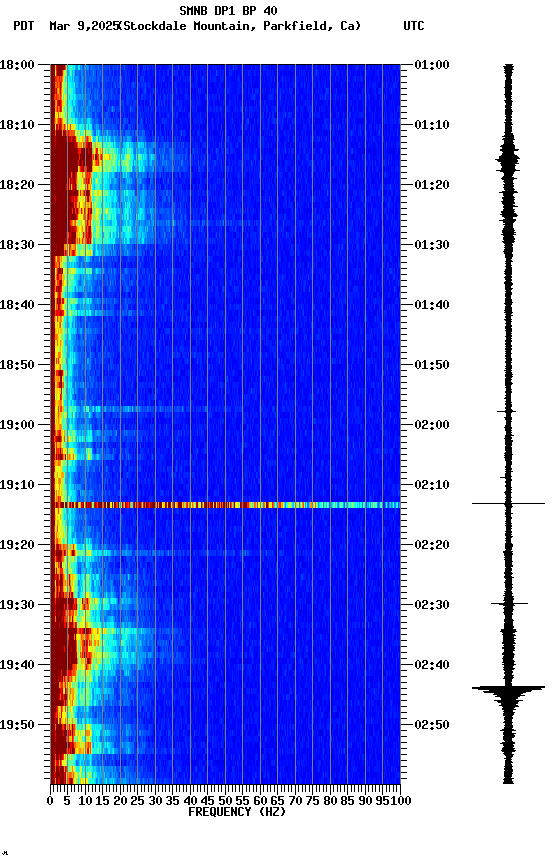The height and width of the screenshot is (864, 552).
Task: Click the 01:30 UTC time label
Action: (432, 245)
